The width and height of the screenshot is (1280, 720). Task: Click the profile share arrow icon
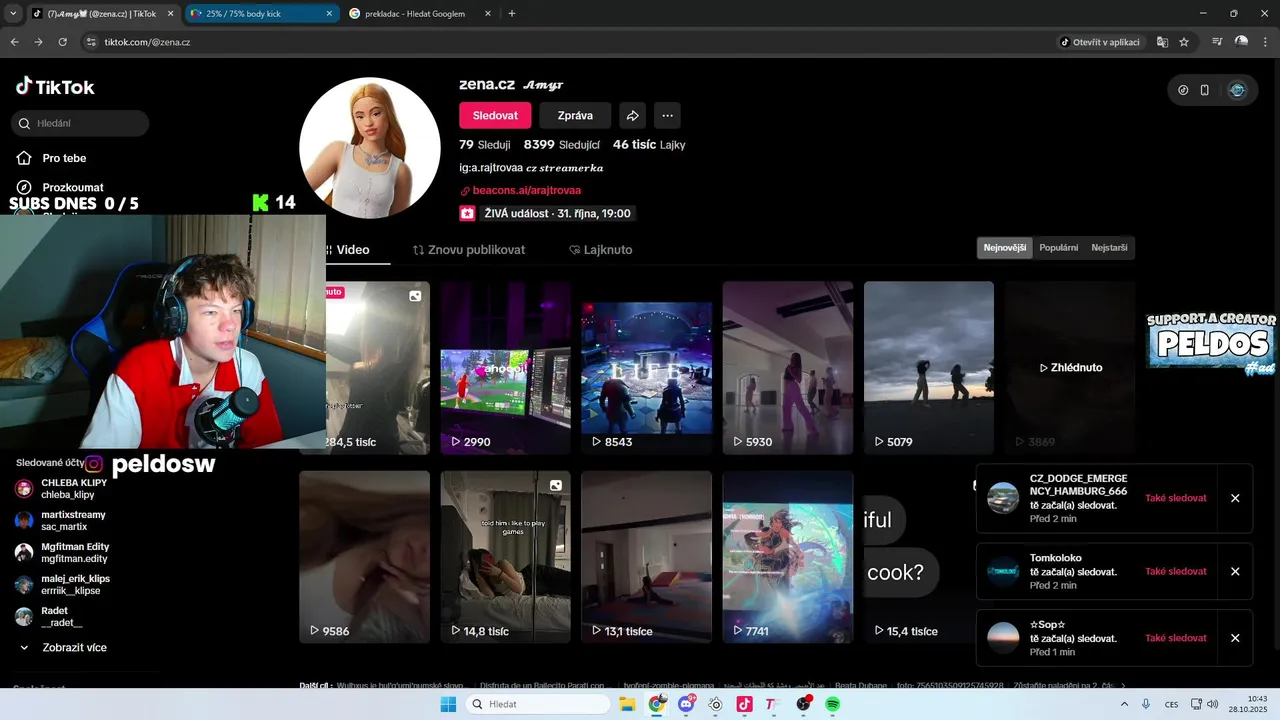click(632, 115)
